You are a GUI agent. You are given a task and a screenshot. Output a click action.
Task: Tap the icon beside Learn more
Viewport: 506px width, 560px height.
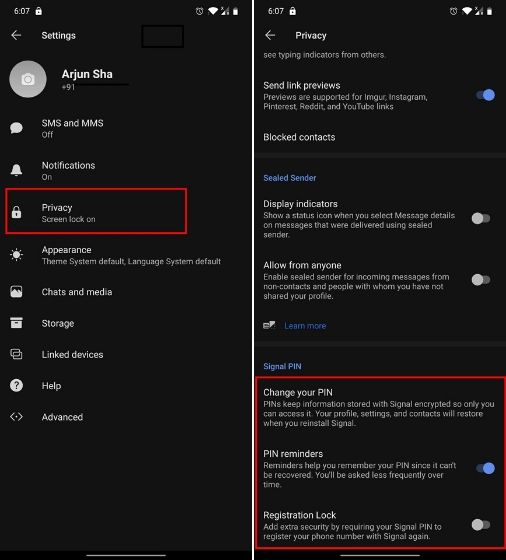click(x=269, y=325)
